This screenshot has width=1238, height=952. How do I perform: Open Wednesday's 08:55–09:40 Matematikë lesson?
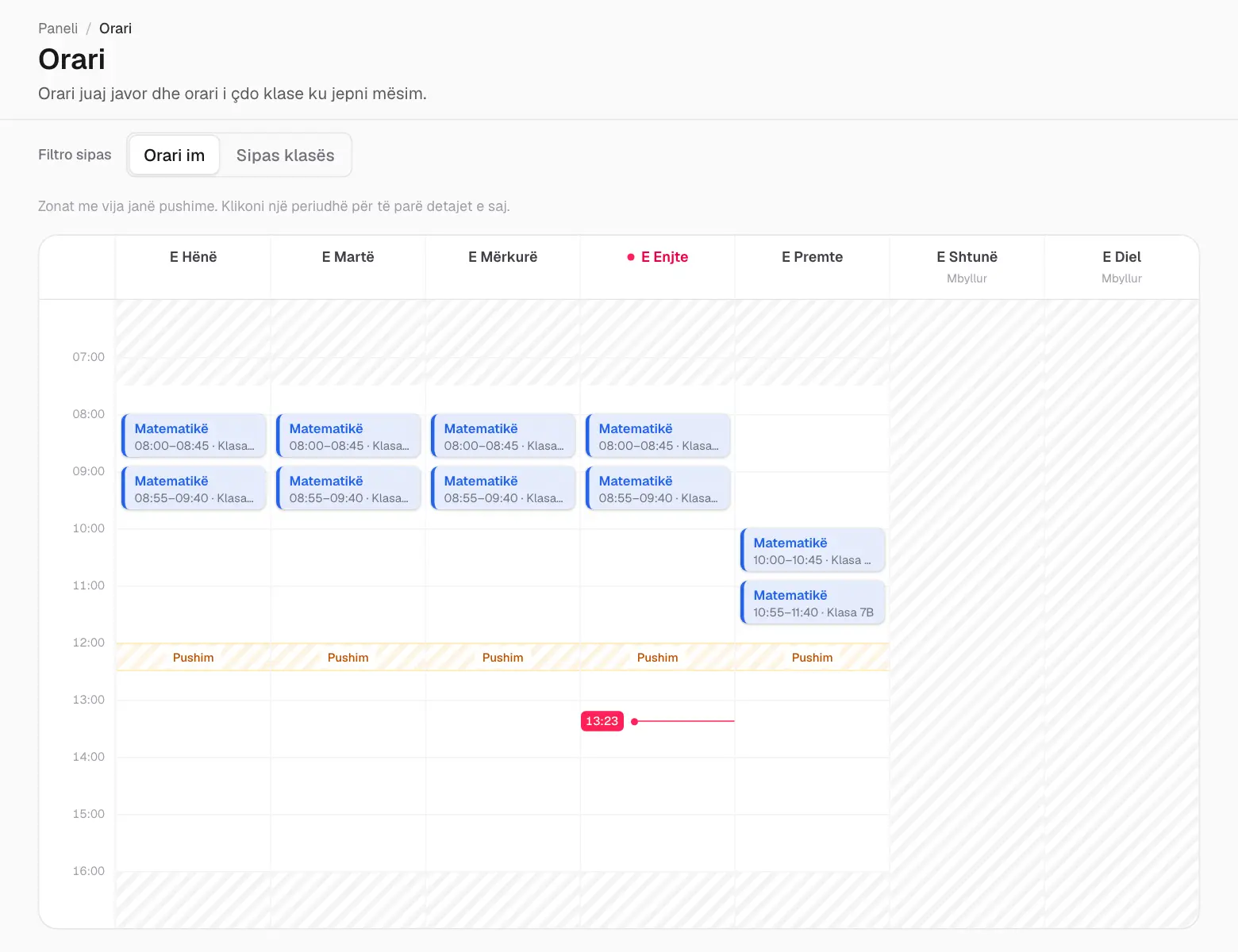coord(503,488)
